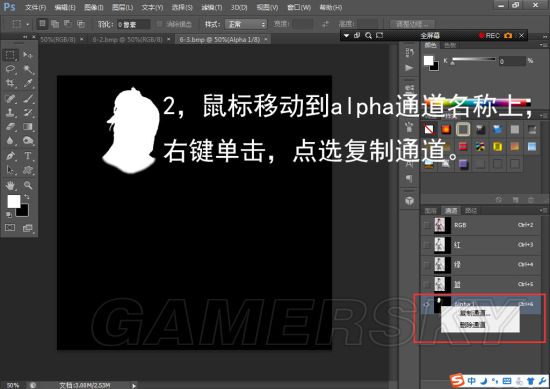Select the Hand tool

[10, 185]
